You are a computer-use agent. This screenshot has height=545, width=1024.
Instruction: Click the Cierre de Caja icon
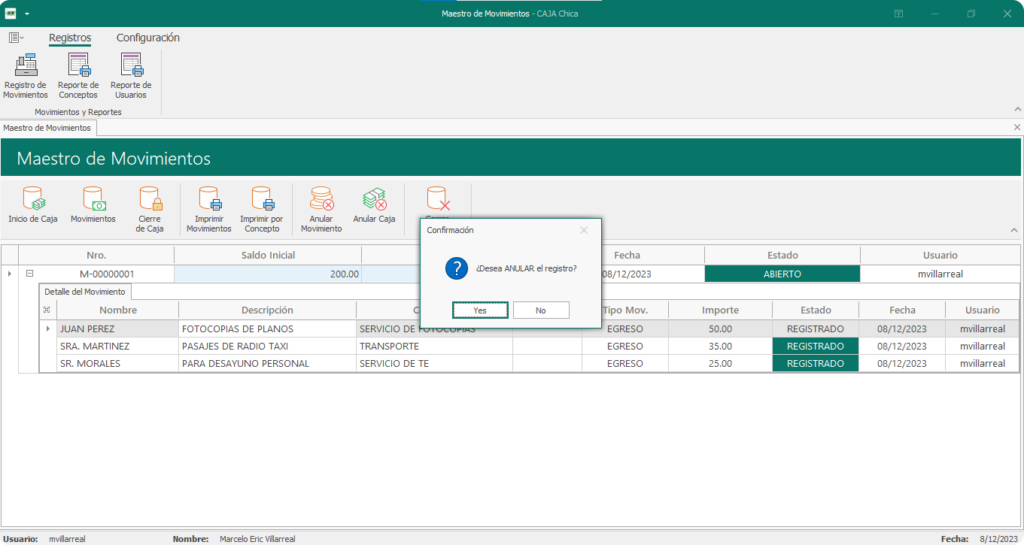click(150, 199)
